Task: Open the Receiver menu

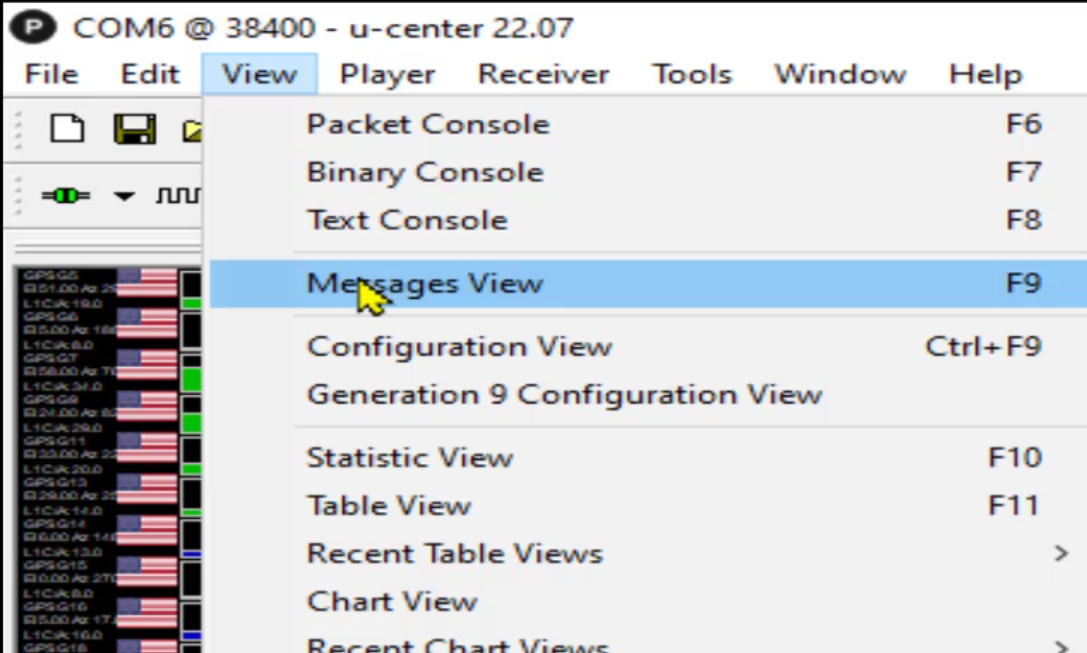Action: (x=542, y=73)
